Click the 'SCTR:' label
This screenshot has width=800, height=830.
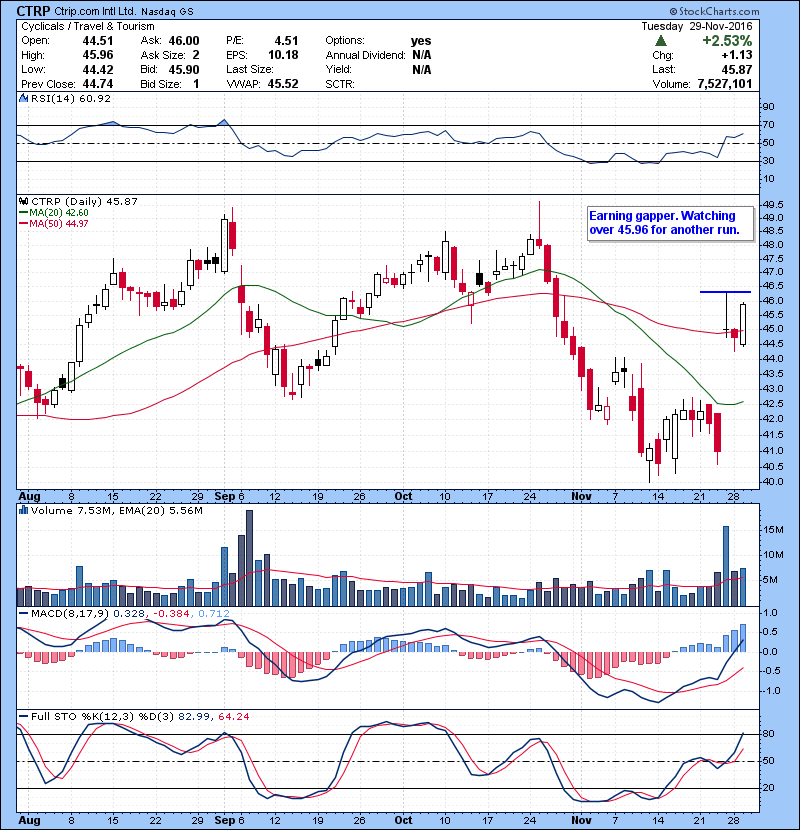340,84
